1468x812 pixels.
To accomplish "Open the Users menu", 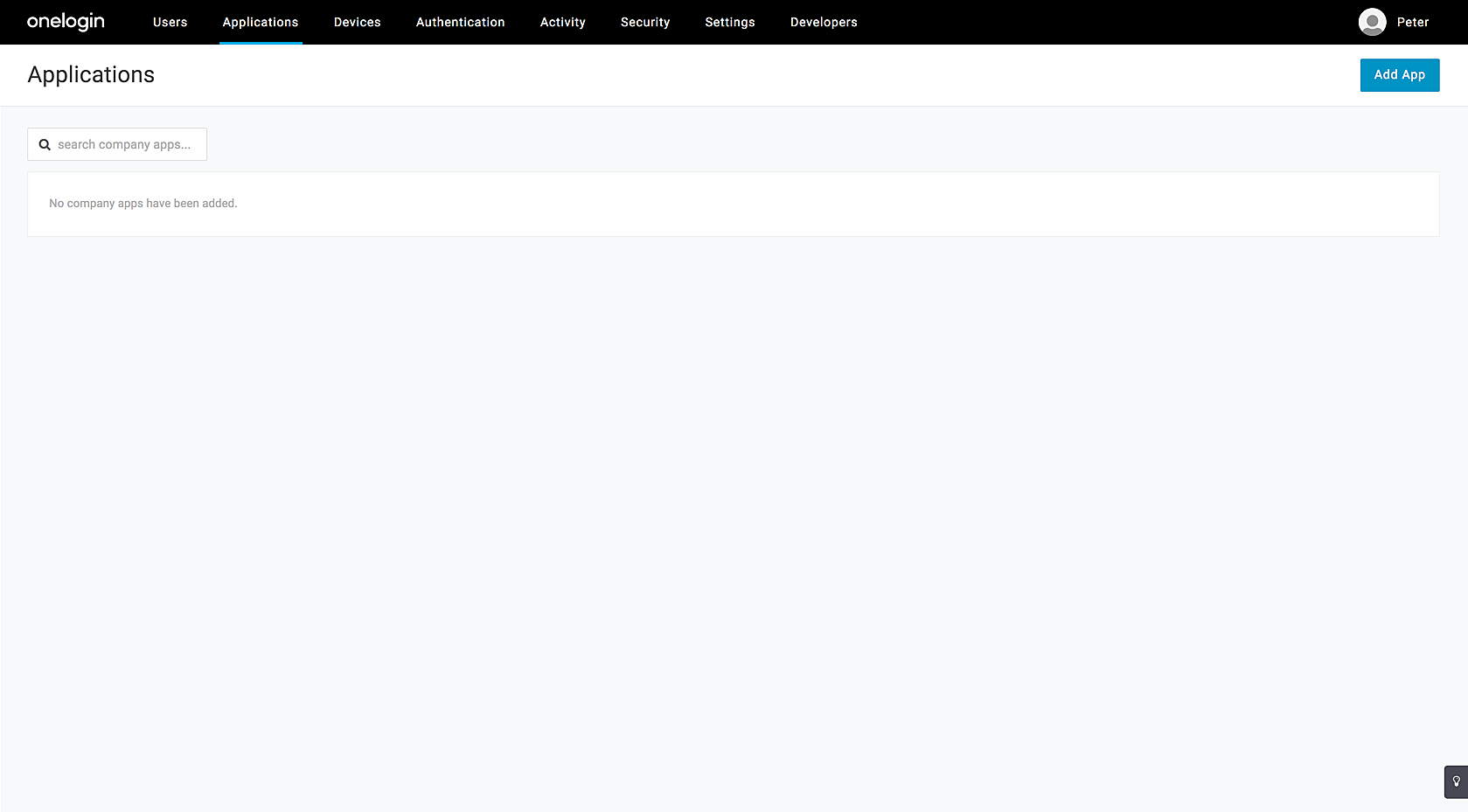I will [x=170, y=22].
